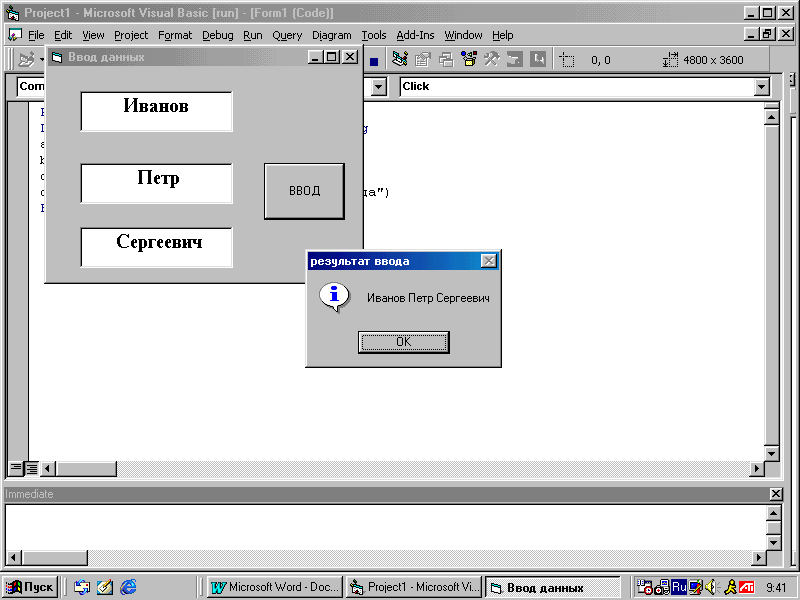Click code window vertical scroll down arrow

pos(771,453)
